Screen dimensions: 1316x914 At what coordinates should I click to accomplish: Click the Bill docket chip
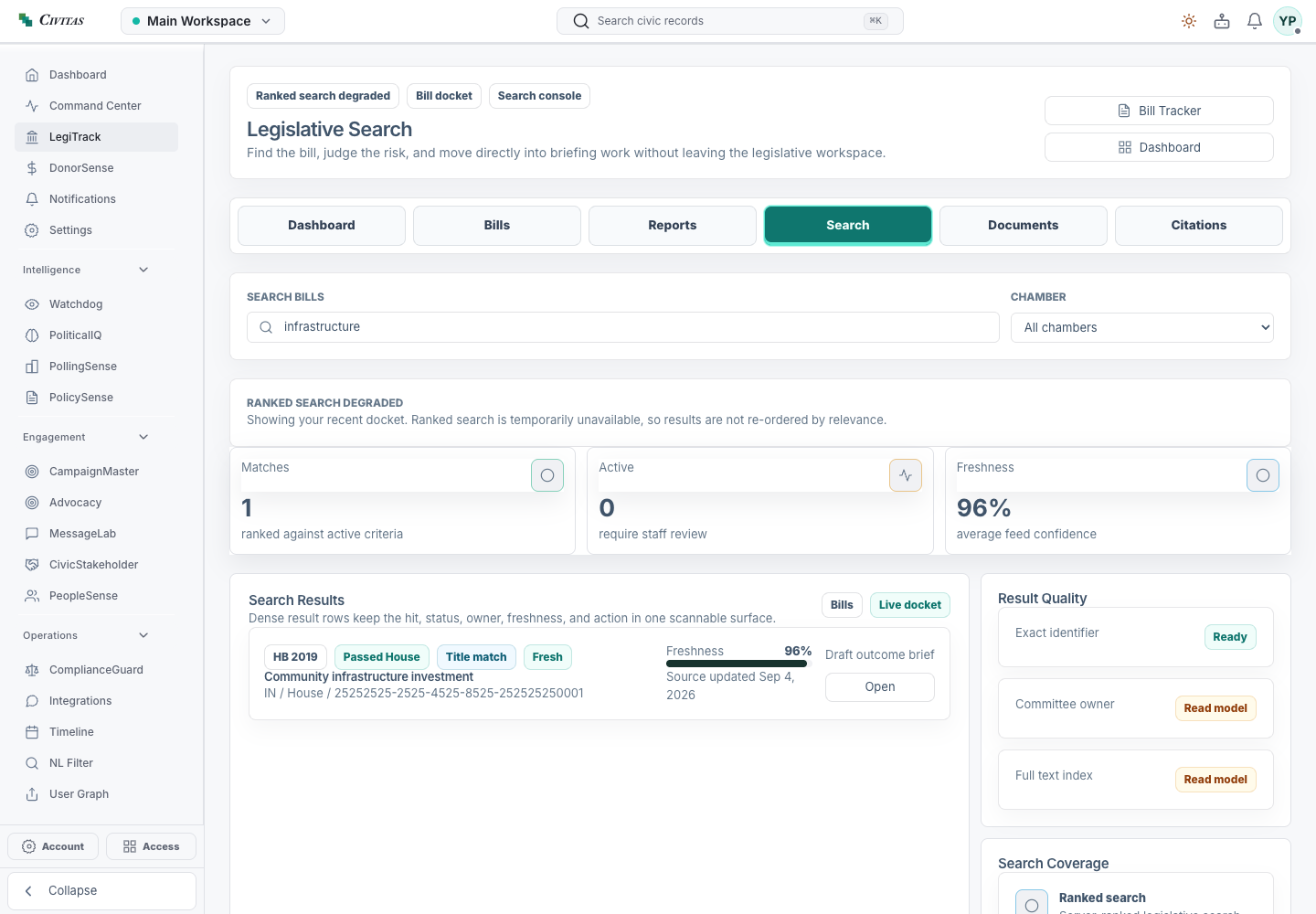pos(444,96)
